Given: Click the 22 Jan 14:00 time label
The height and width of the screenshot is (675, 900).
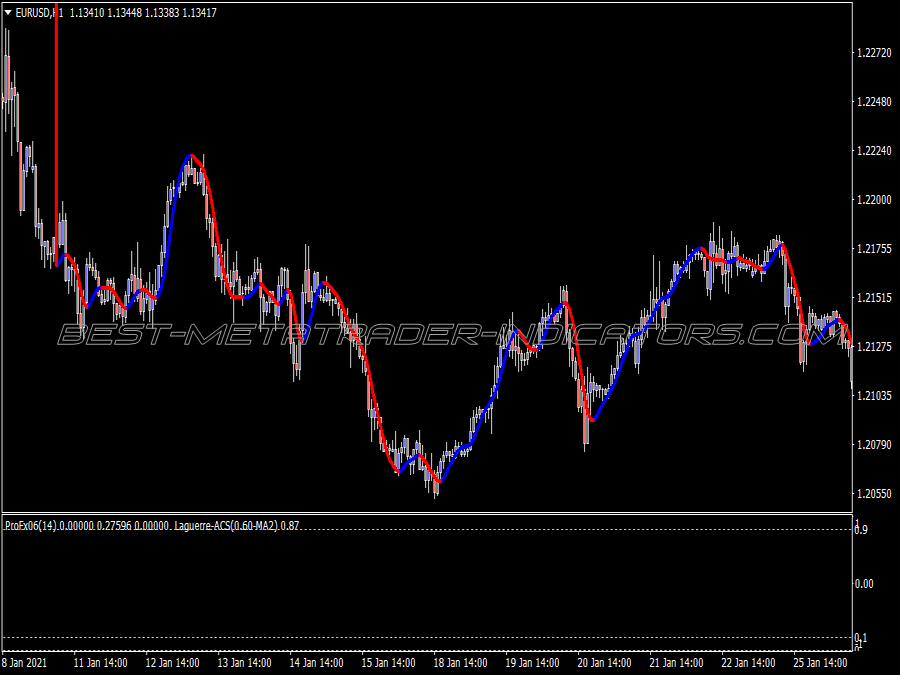Looking at the screenshot, I should click(x=748, y=663).
